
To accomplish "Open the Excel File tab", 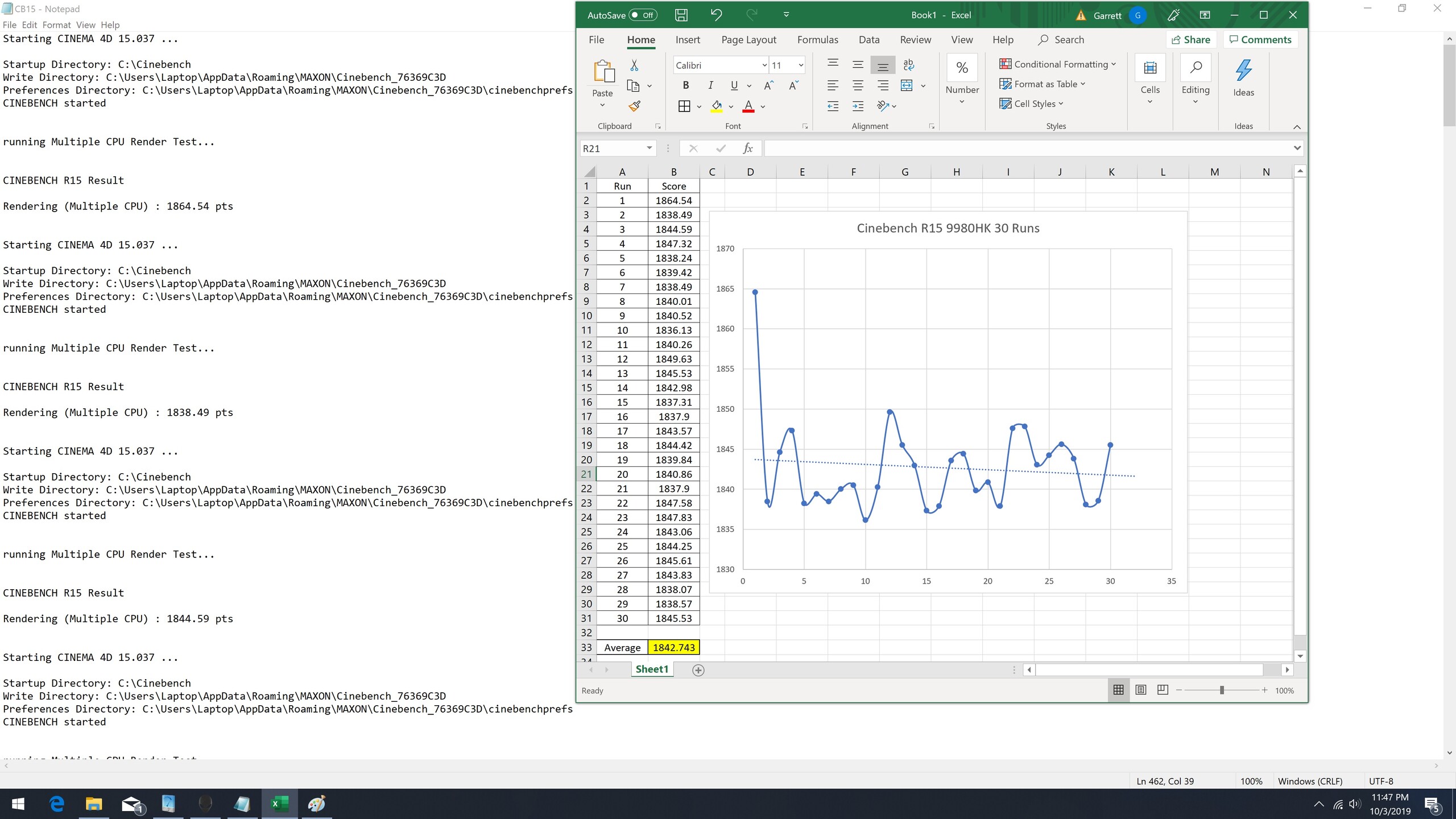I will [596, 40].
